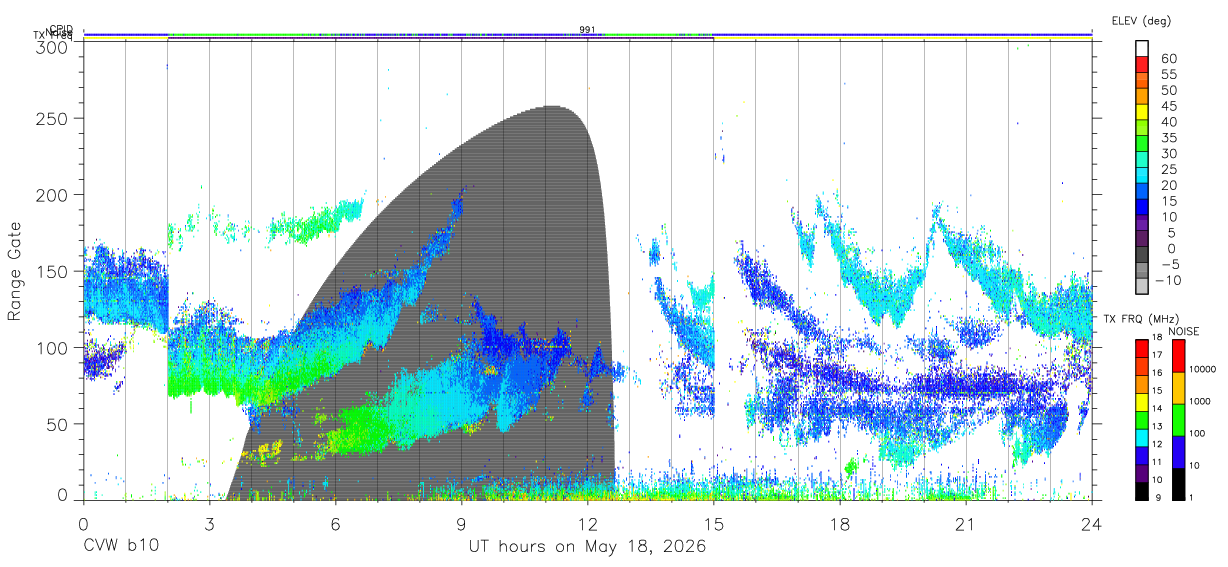Click the red top band of NOISE colorbar
This screenshot has height=567, width=1228.
[x=1177, y=355]
